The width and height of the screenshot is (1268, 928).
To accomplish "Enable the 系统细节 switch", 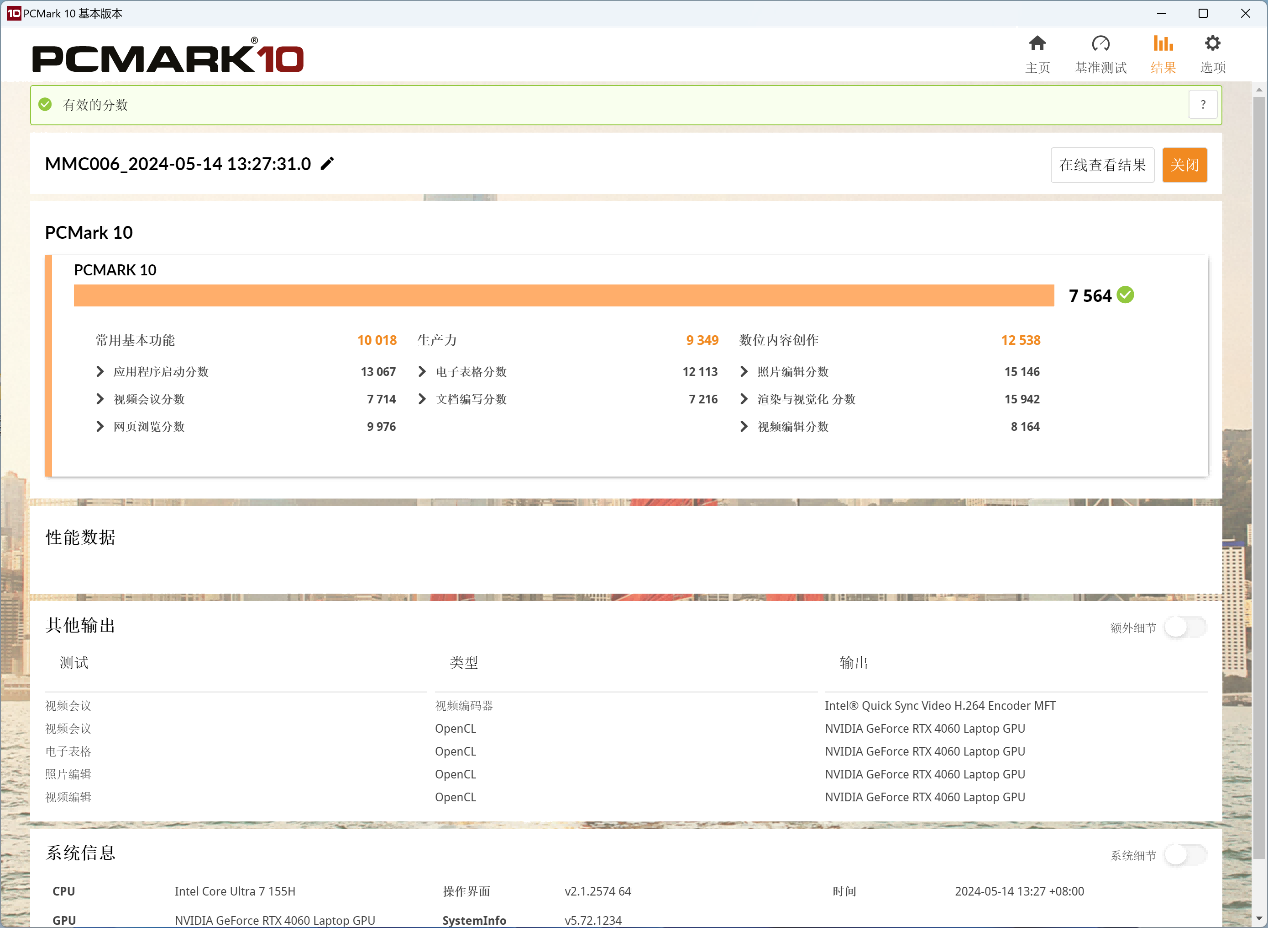I will click(1185, 855).
